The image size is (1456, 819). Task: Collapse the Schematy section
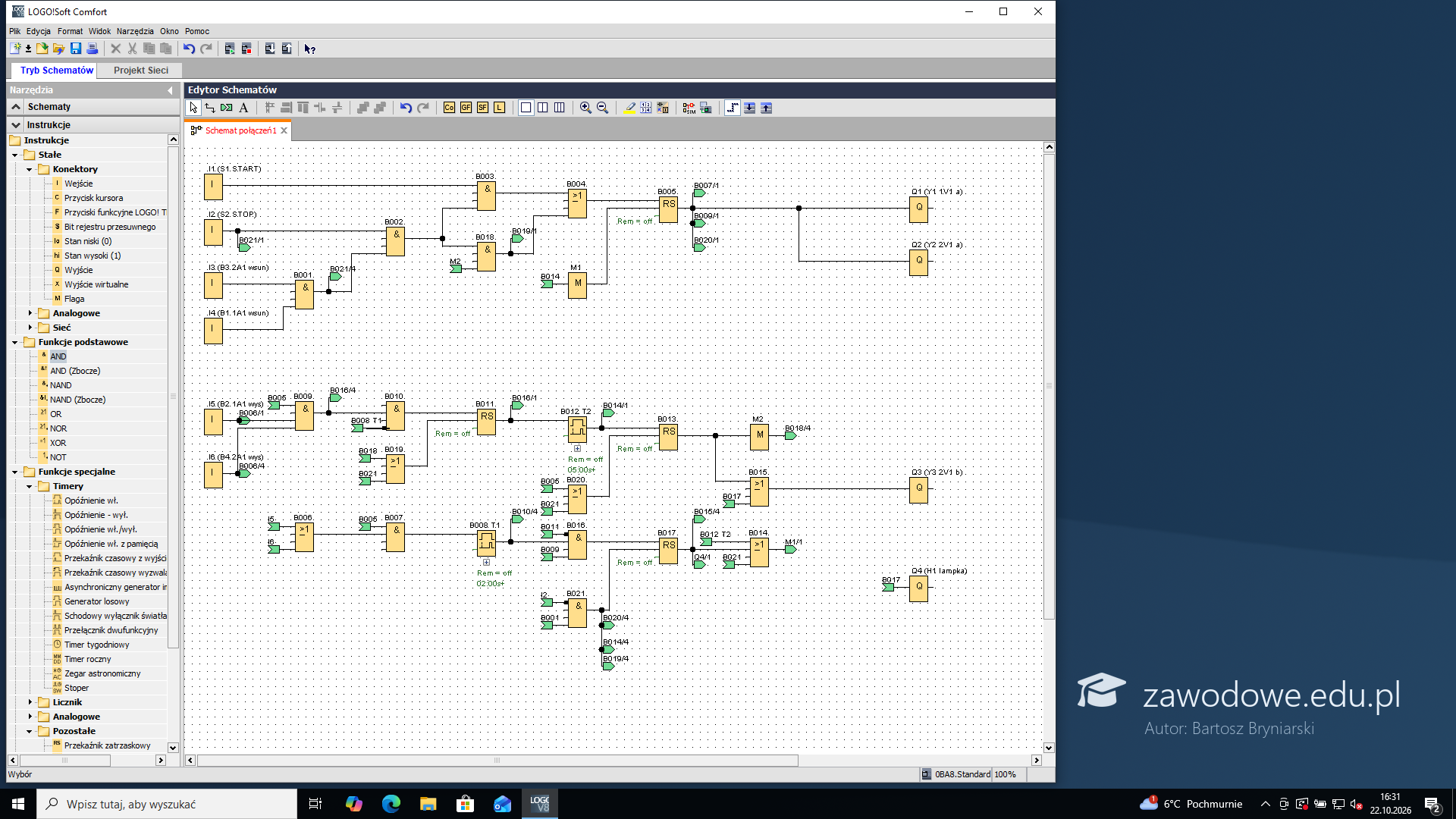click(x=16, y=107)
